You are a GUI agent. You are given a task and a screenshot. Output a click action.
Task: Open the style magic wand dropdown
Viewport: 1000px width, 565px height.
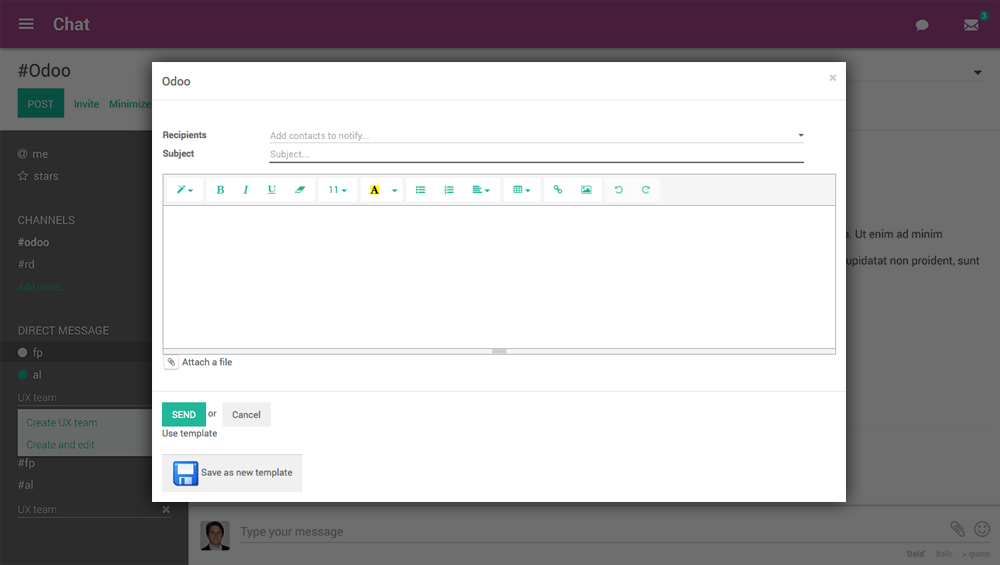tap(185, 189)
